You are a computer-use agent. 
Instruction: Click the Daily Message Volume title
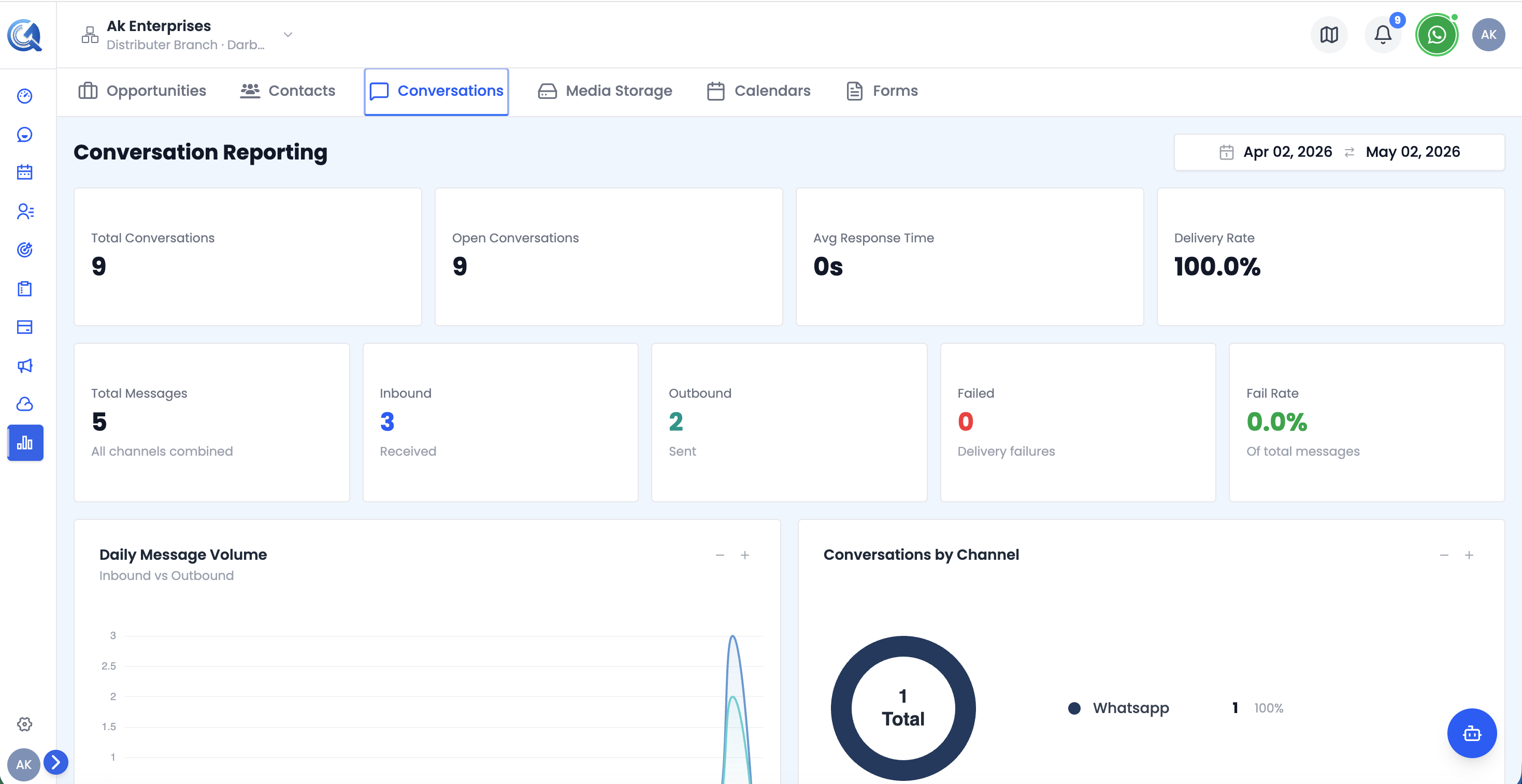coord(183,555)
